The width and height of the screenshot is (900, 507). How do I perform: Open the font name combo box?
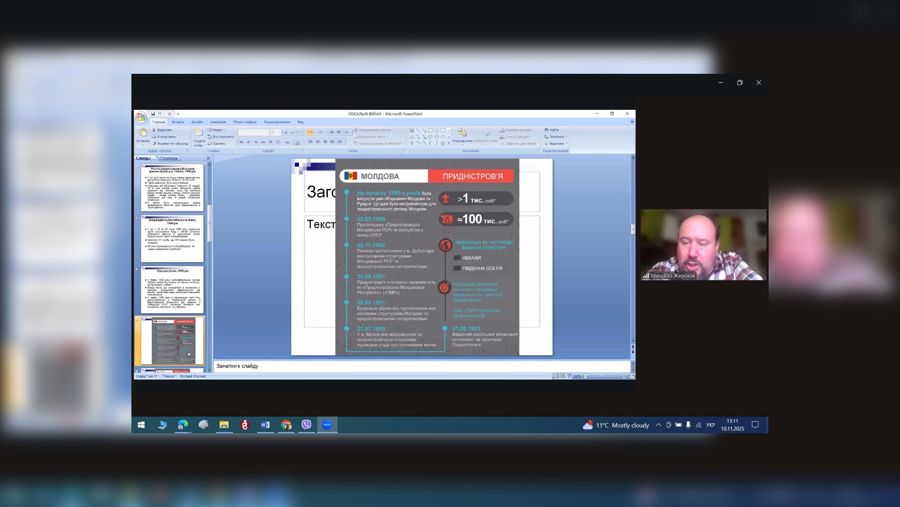pos(256,132)
